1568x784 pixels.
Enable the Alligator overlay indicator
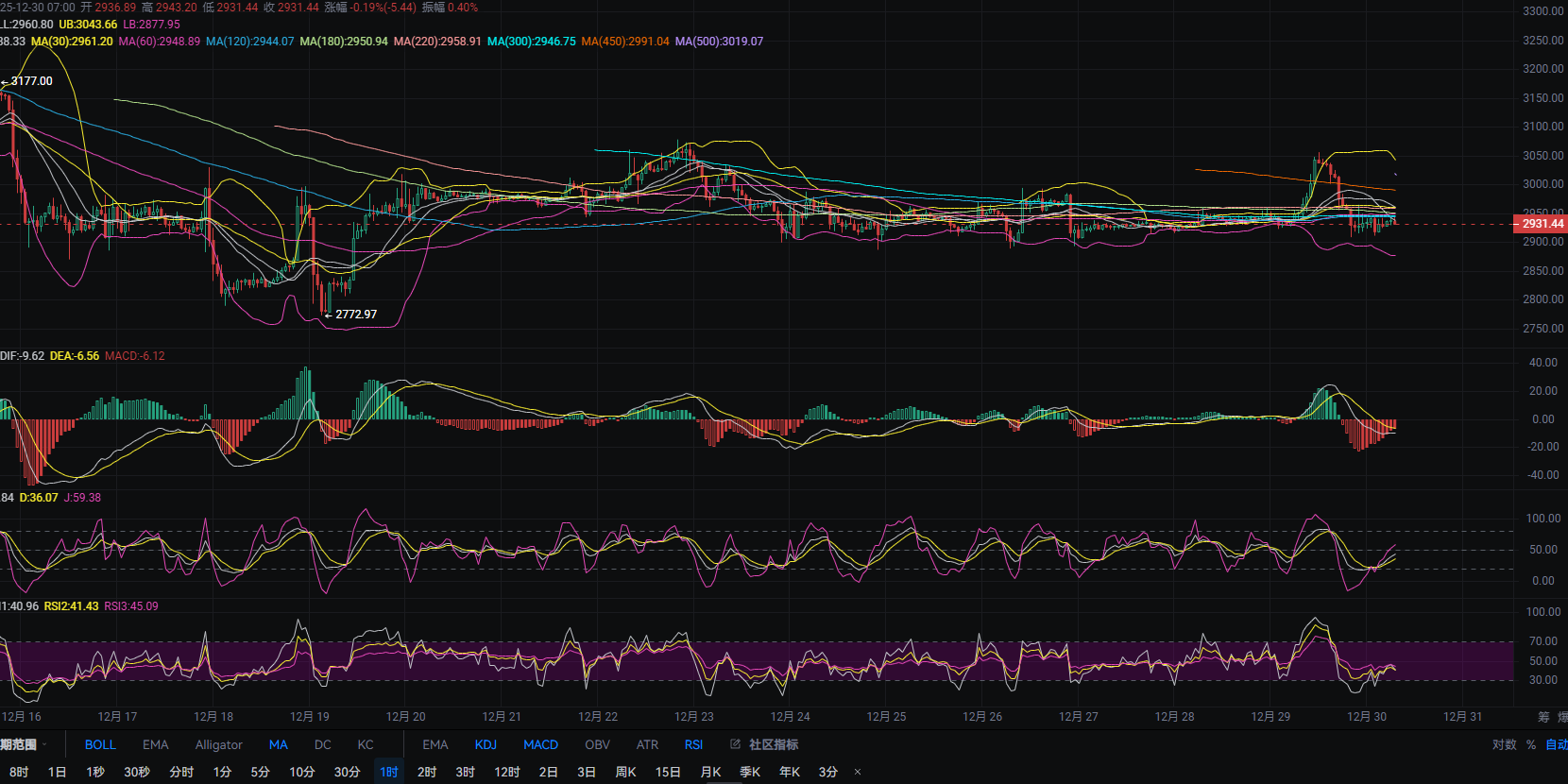[218, 744]
